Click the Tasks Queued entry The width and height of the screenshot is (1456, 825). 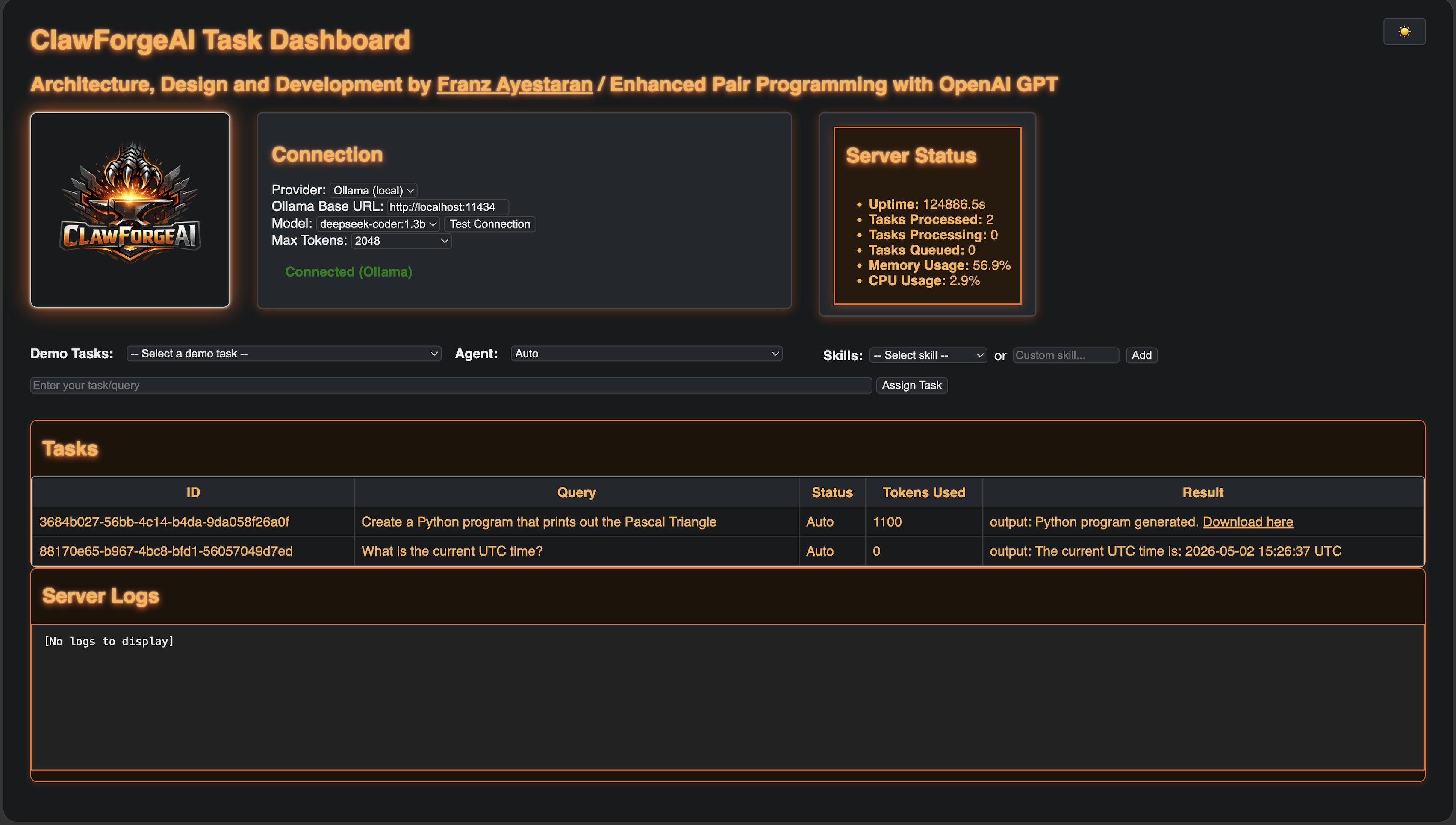[922, 250]
